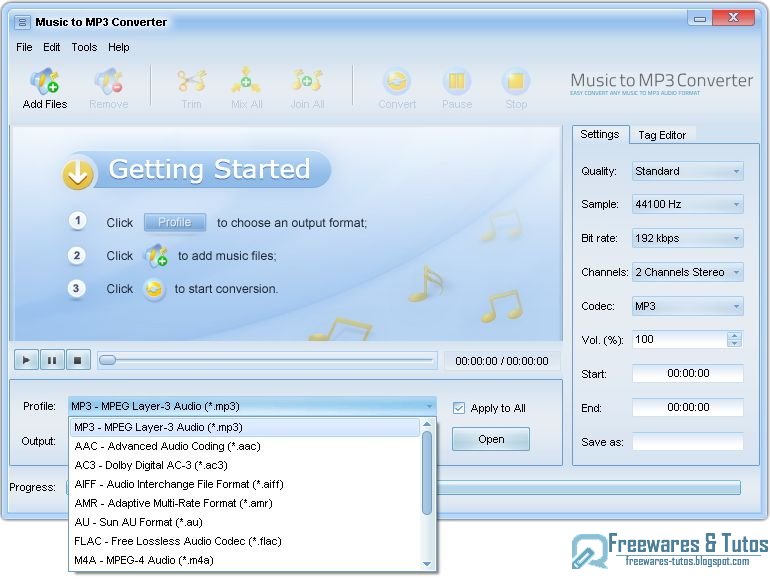Pause the audio preview player
770x579 pixels.
(52, 360)
